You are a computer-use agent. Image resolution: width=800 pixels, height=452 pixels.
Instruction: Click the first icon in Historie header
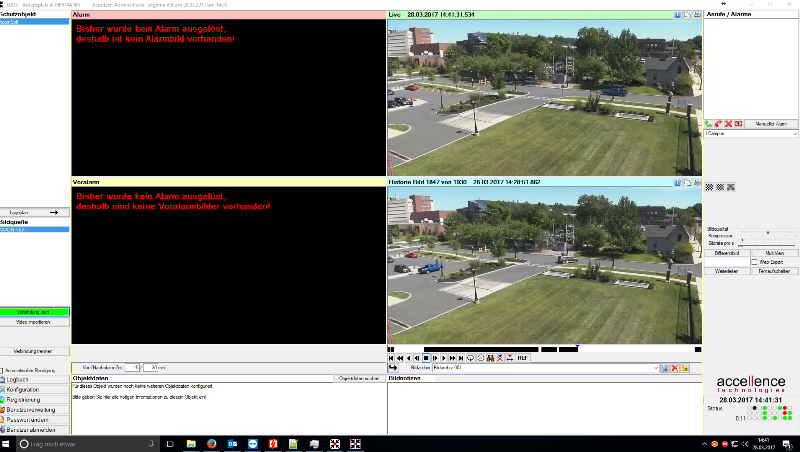(x=678, y=182)
